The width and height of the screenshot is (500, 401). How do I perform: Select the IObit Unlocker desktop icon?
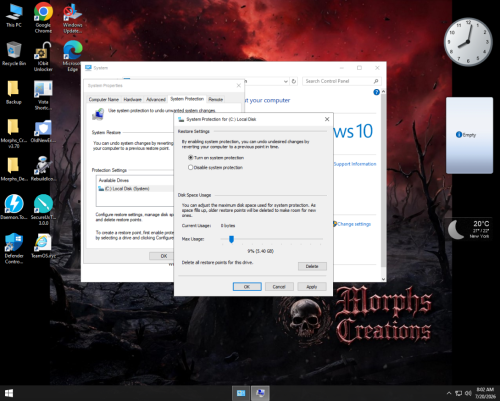[x=43, y=56]
